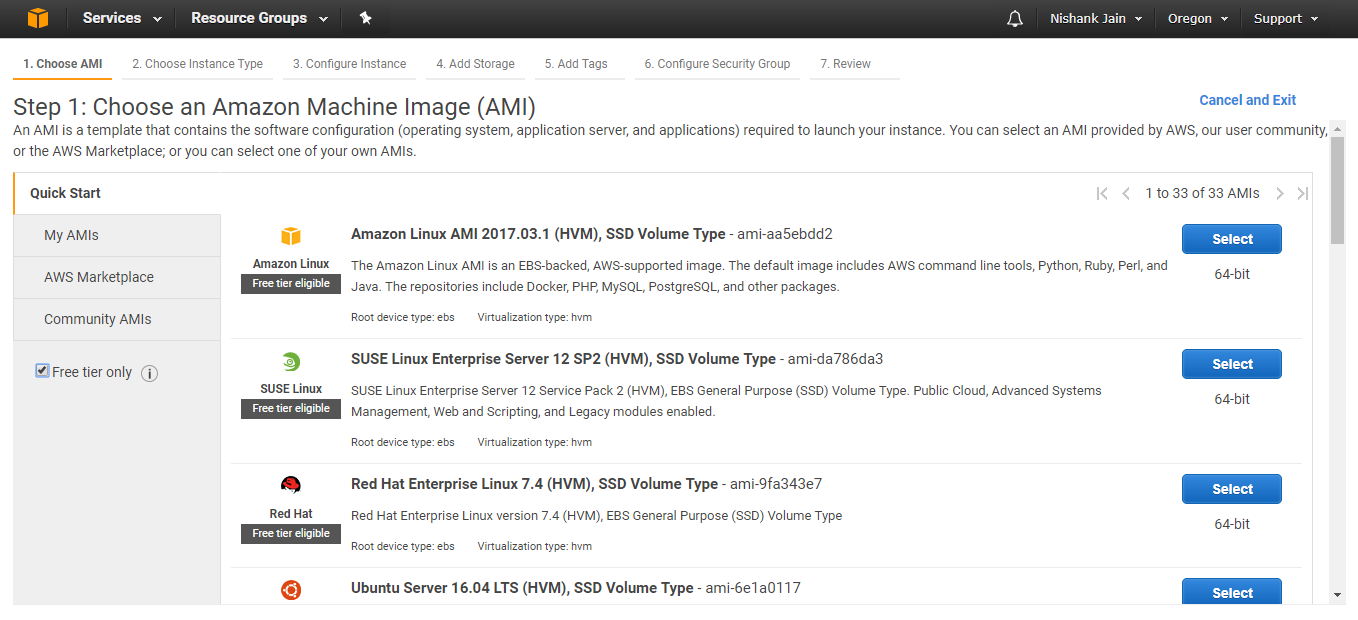Click the SUSE Linux Enterprise Server title
Image resolution: width=1358 pixels, height=620 pixels.
tap(563, 359)
